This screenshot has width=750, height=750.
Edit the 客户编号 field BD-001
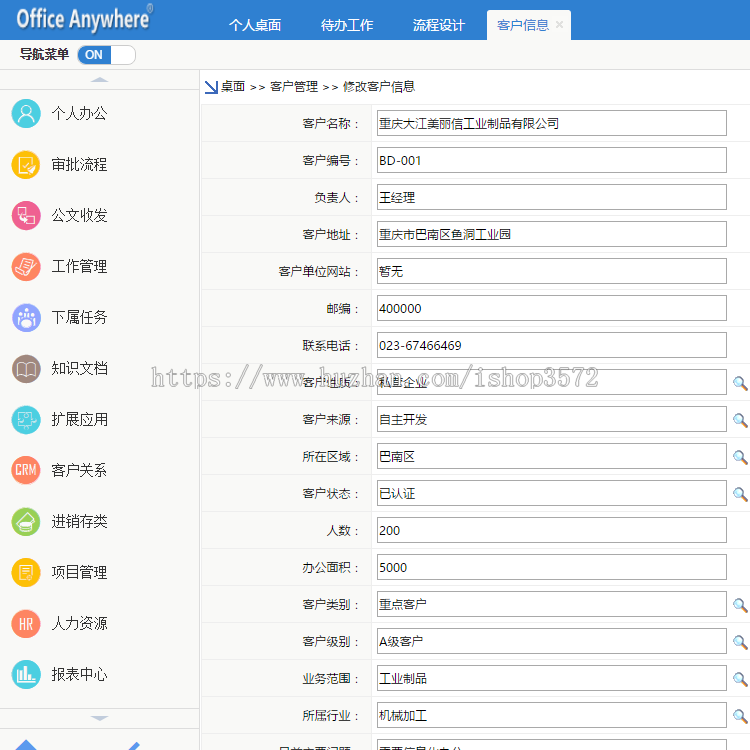pyautogui.click(x=551, y=160)
